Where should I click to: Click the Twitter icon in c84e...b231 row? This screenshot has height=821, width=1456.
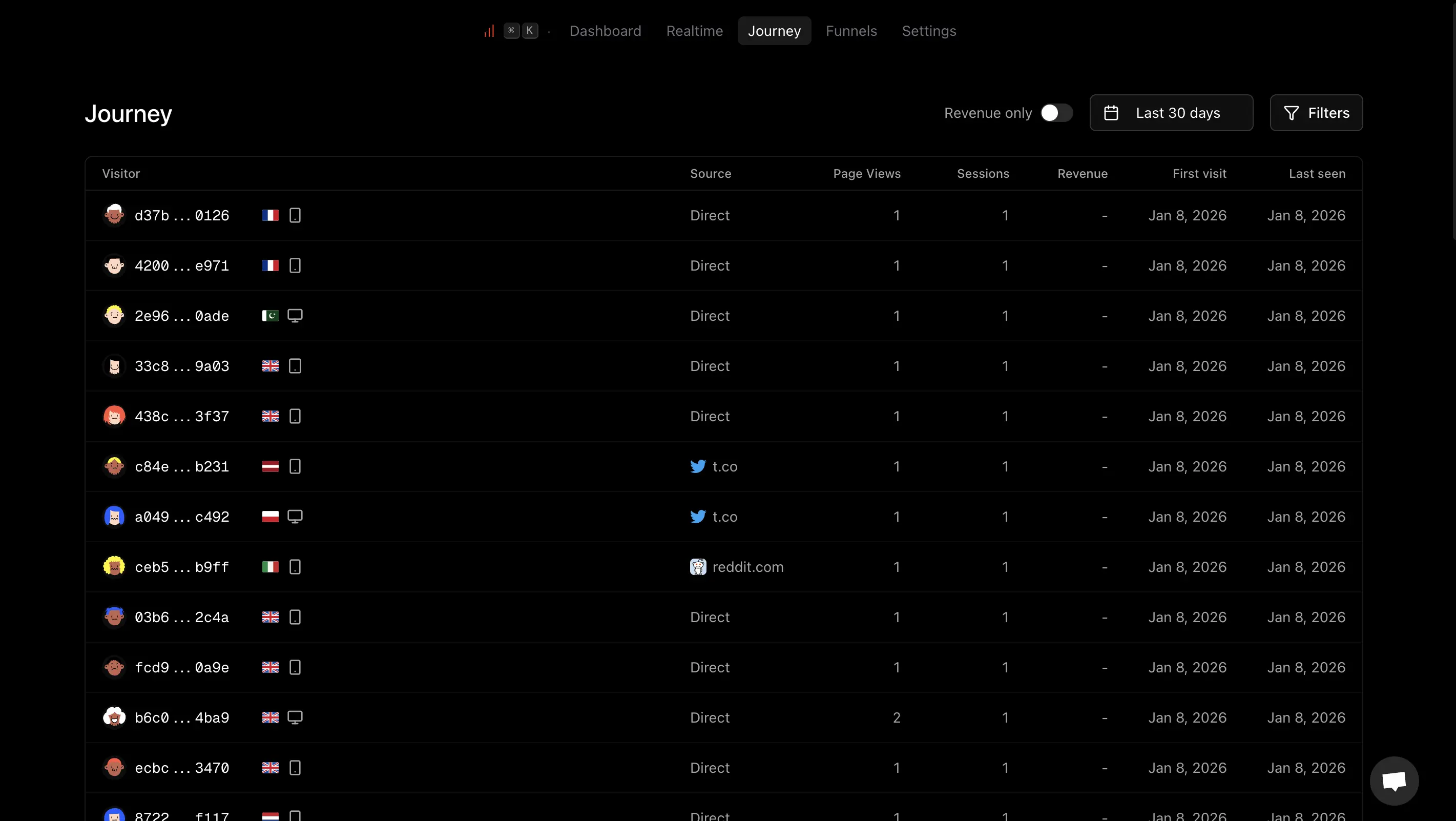coord(697,466)
